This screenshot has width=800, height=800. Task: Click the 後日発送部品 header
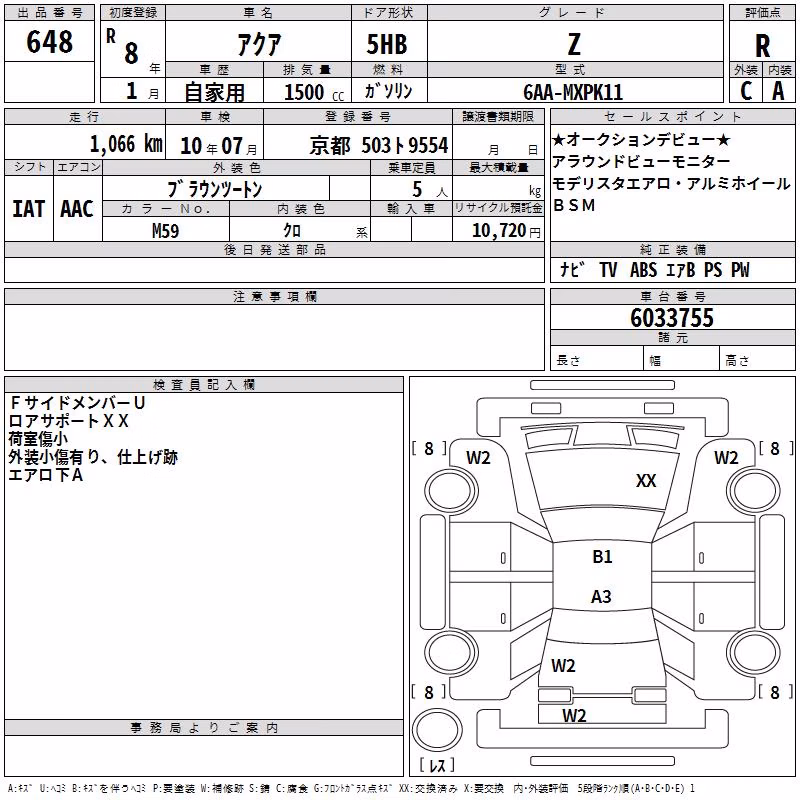[274, 249]
